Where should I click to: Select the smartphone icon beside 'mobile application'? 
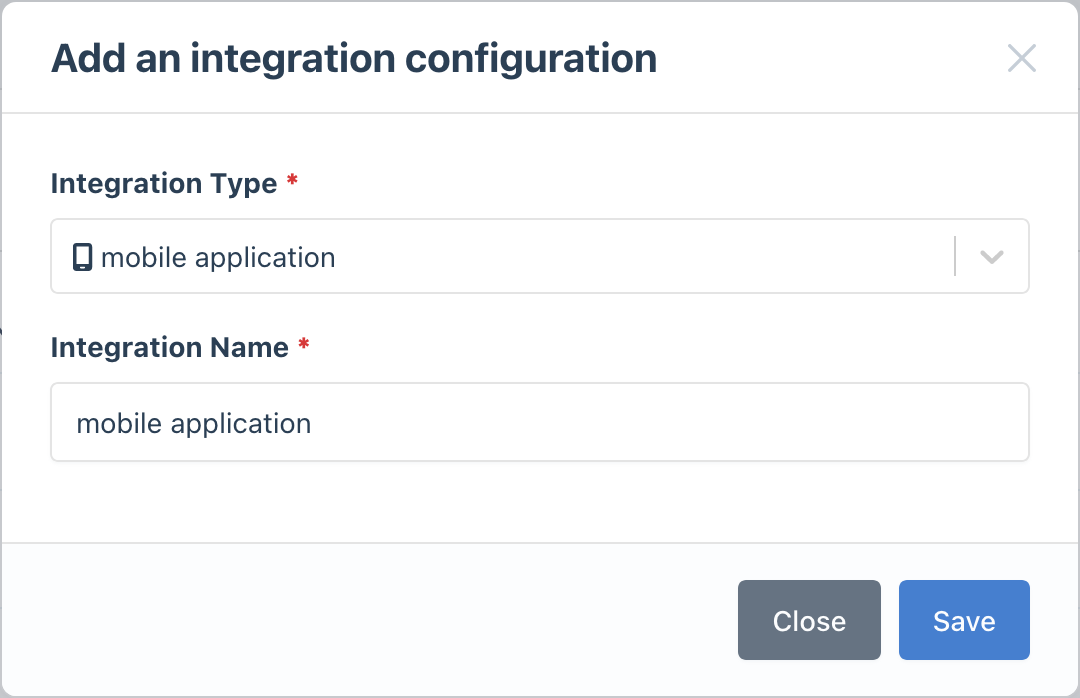tap(81, 256)
